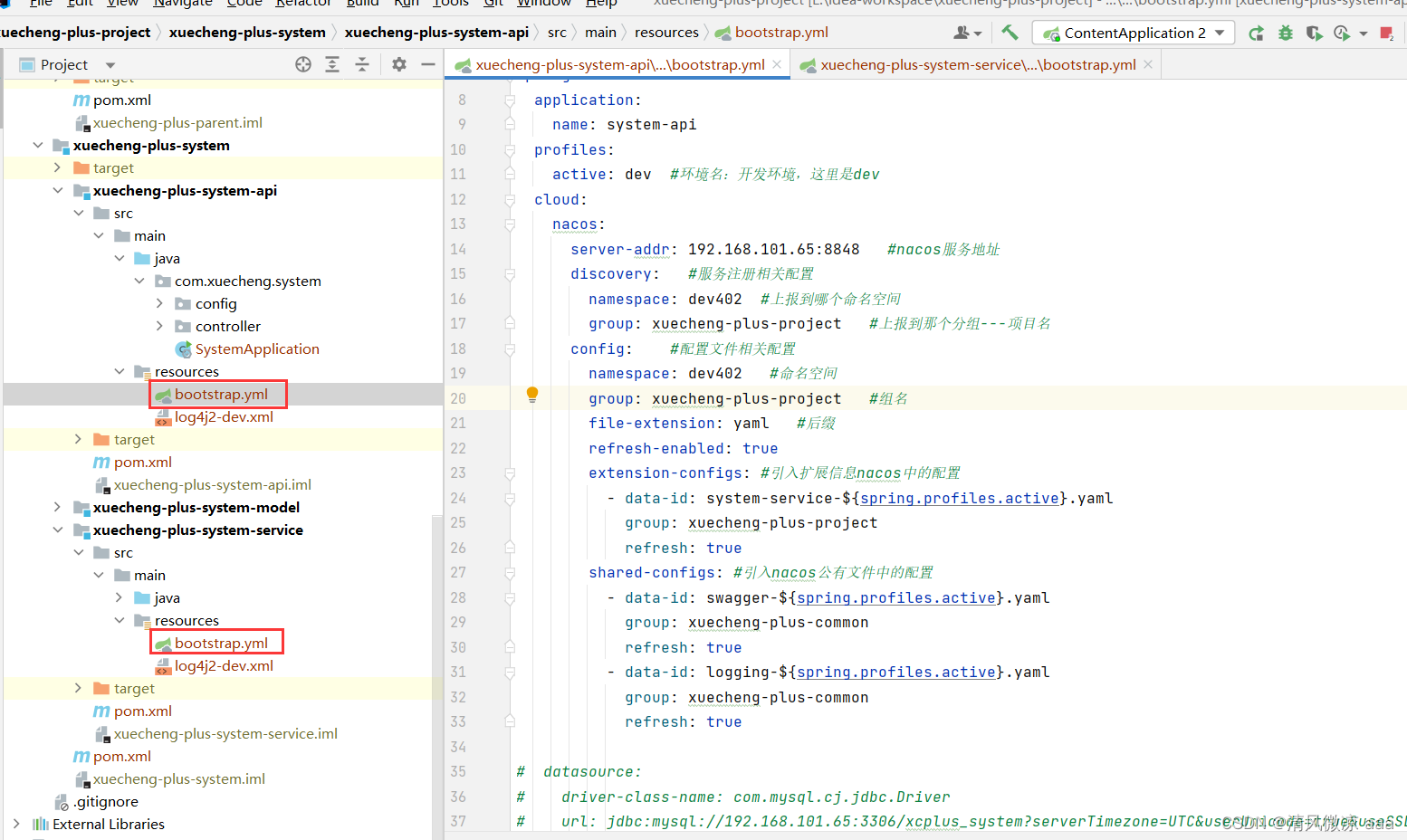Open Project panel settings gear

click(x=399, y=64)
